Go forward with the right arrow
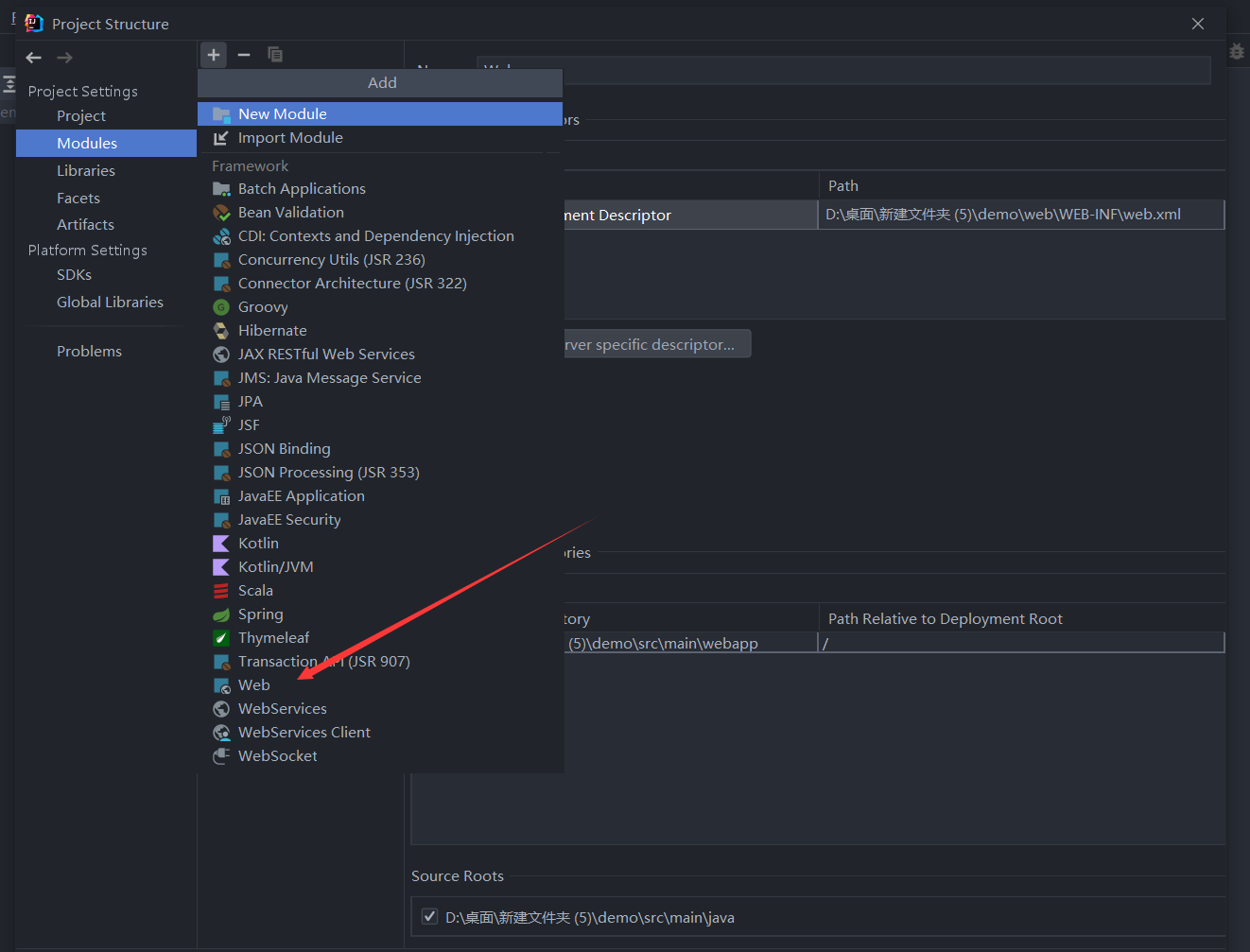The image size is (1250, 952). coord(64,58)
